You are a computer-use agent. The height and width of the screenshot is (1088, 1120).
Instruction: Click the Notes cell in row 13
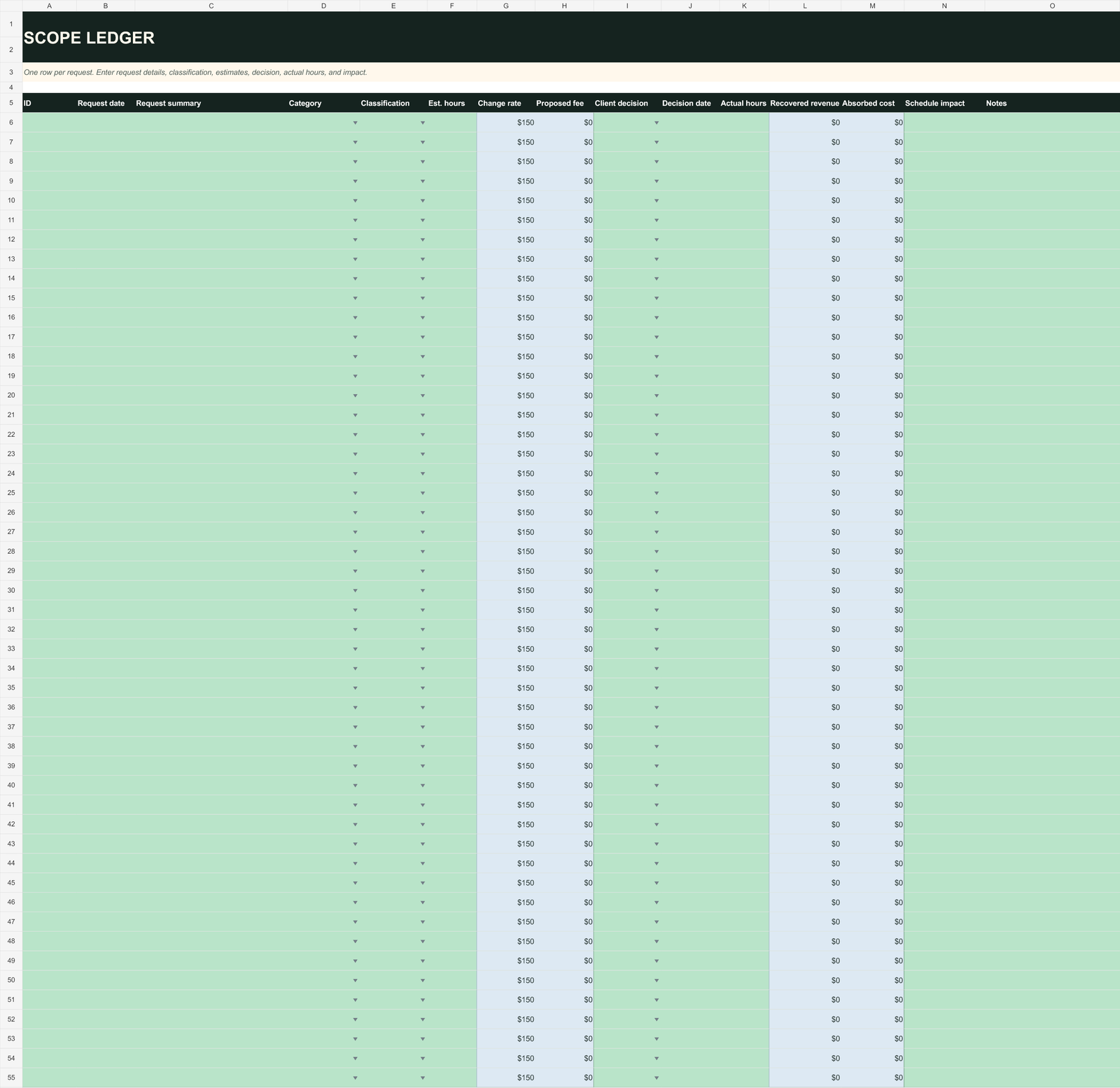(x=1052, y=259)
